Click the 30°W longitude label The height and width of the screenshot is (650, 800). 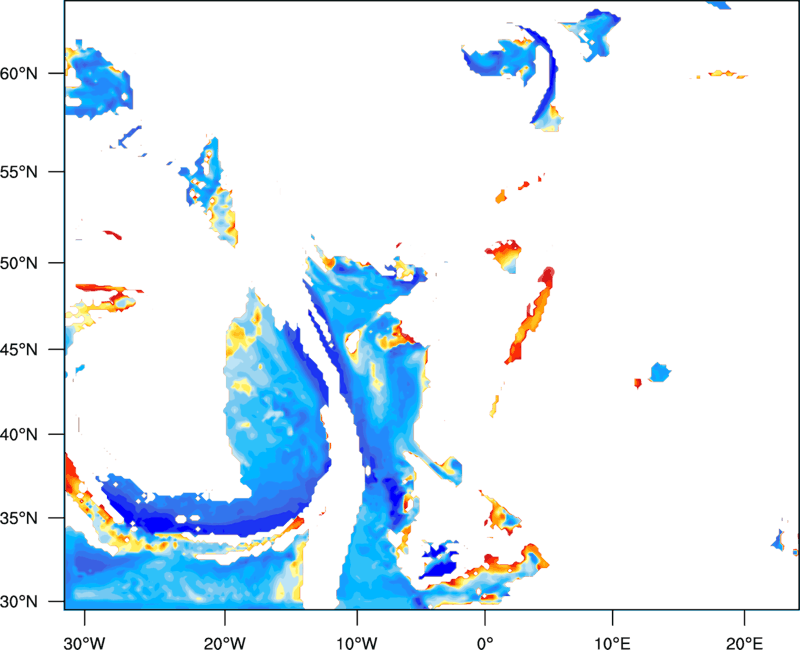point(84,643)
